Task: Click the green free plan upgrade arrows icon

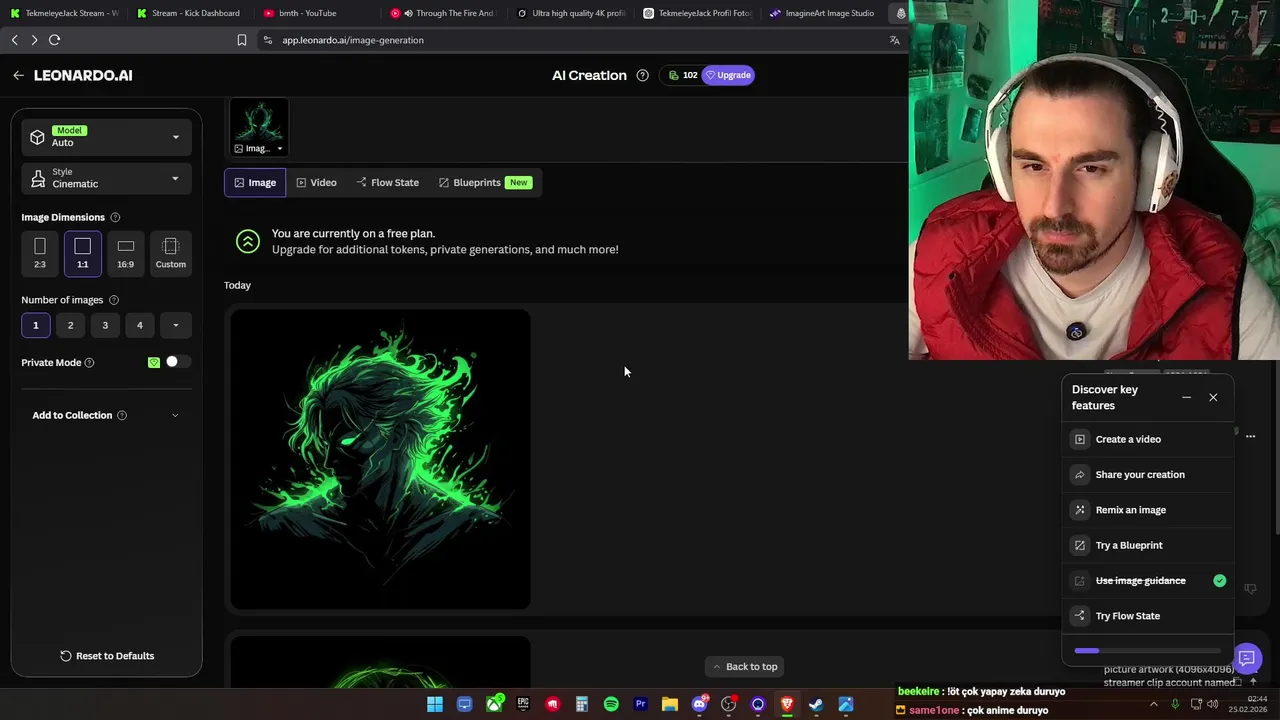Action: [247, 241]
